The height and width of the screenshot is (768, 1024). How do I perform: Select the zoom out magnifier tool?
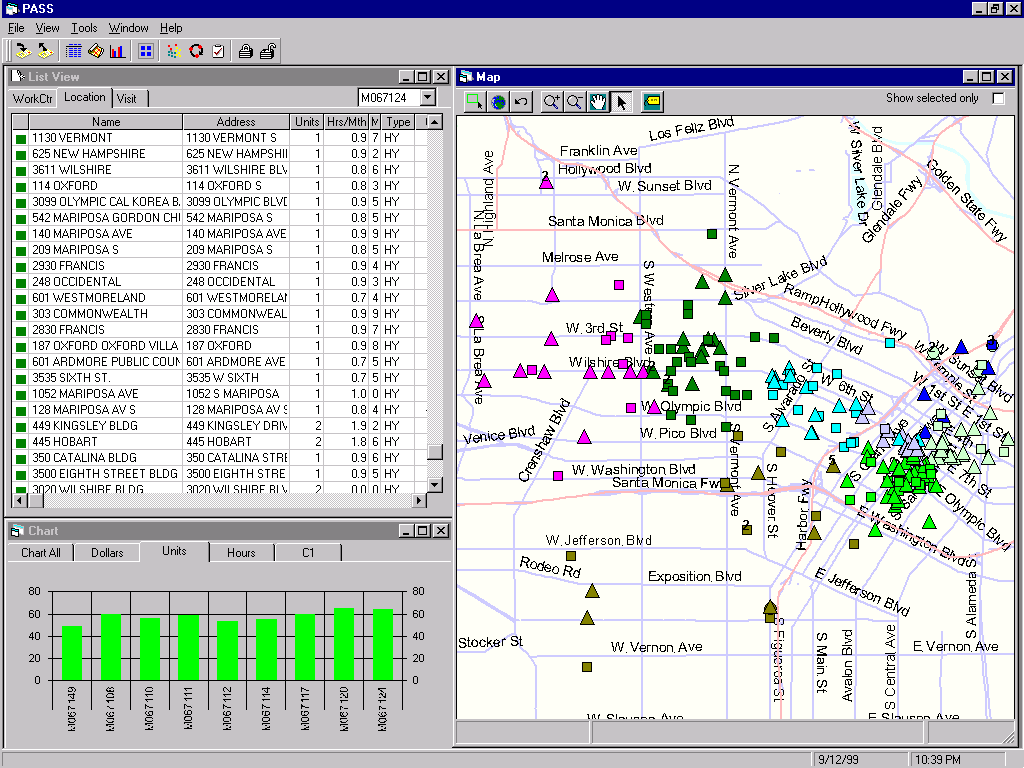click(575, 102)
